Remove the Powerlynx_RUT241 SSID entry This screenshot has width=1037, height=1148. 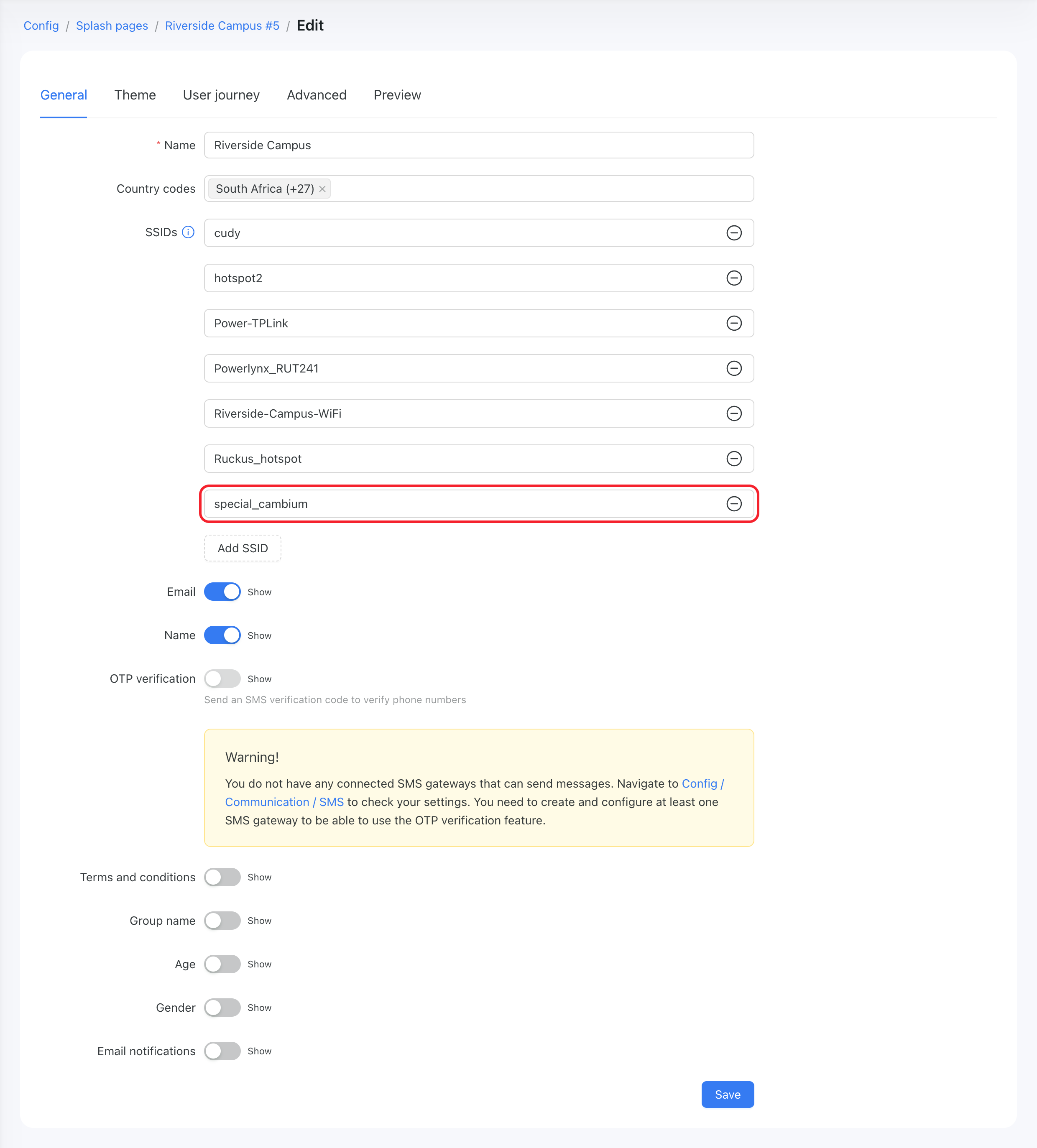point(734,368)
